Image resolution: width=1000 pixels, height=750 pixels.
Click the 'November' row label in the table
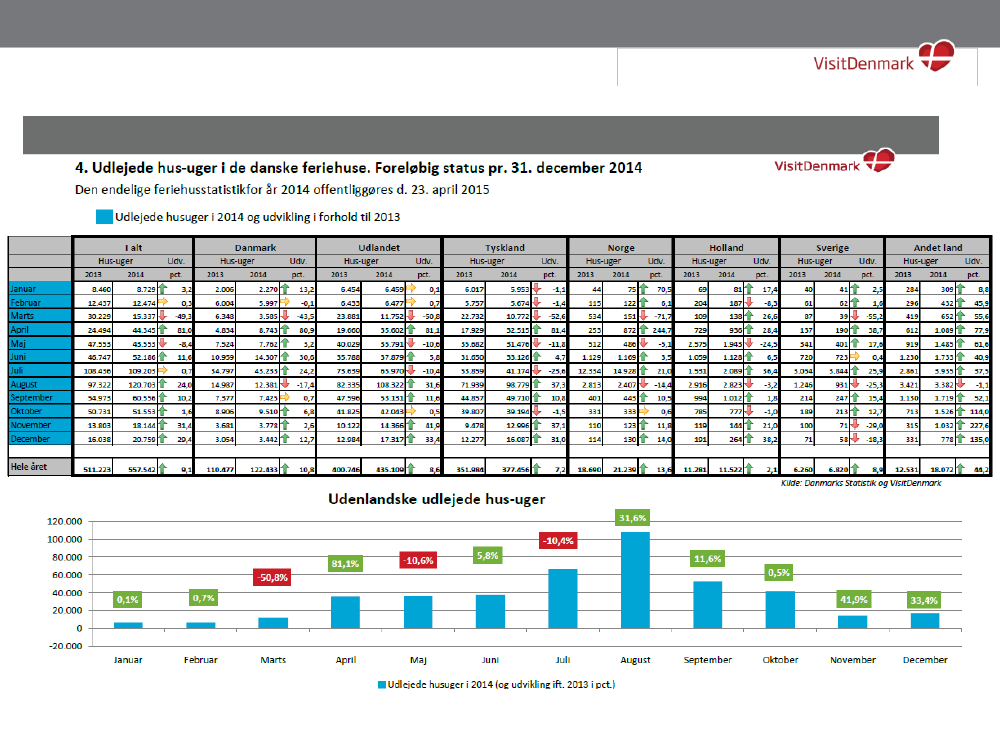tap(40, 425)
